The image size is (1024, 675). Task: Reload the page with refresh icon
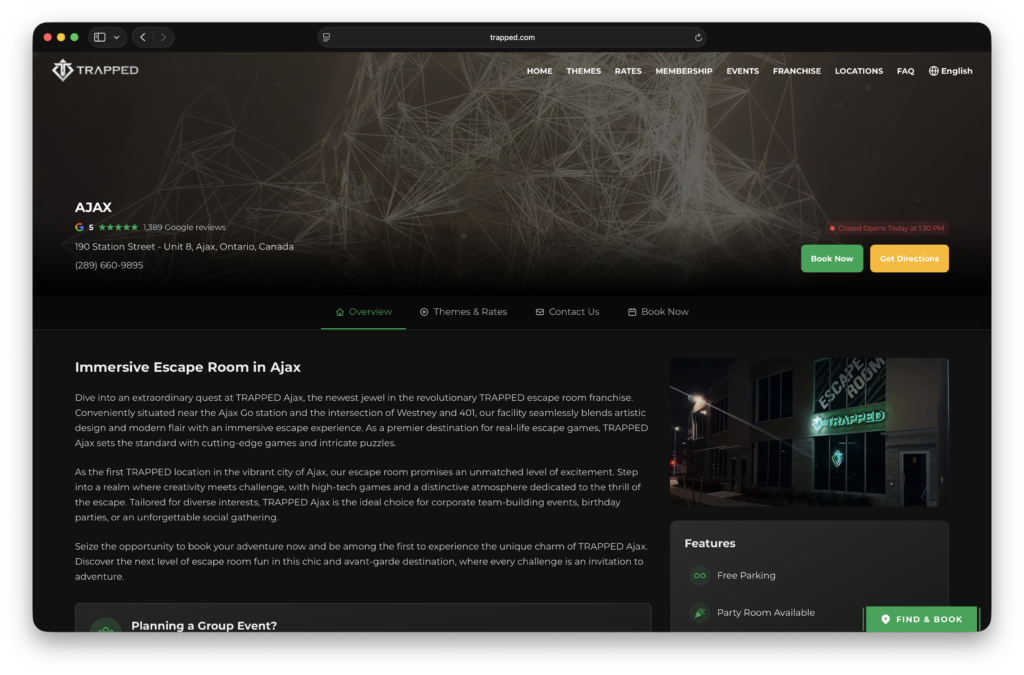698,37
